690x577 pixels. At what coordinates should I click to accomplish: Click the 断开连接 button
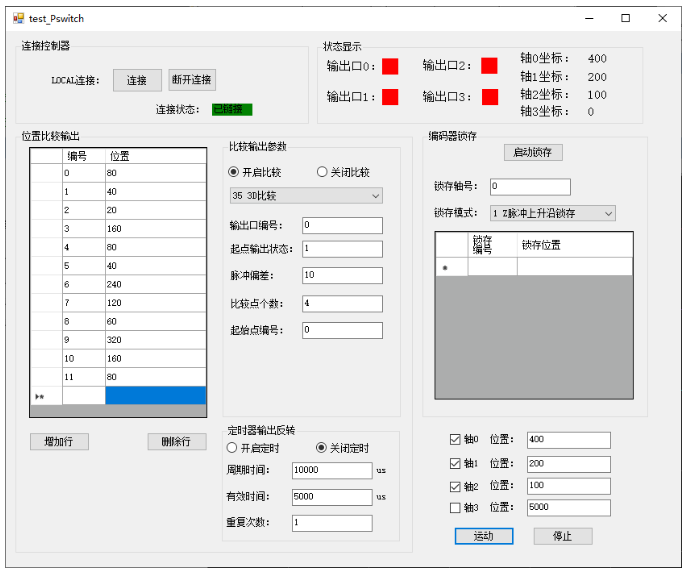pyautogui.click(x=192, y=80)
